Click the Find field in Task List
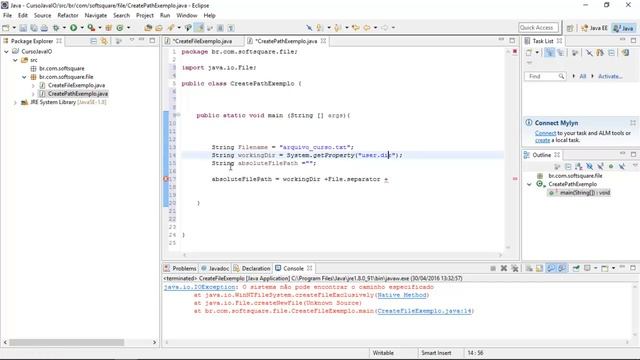The width and height of the screenshot is (640, 360). point(545,76)
